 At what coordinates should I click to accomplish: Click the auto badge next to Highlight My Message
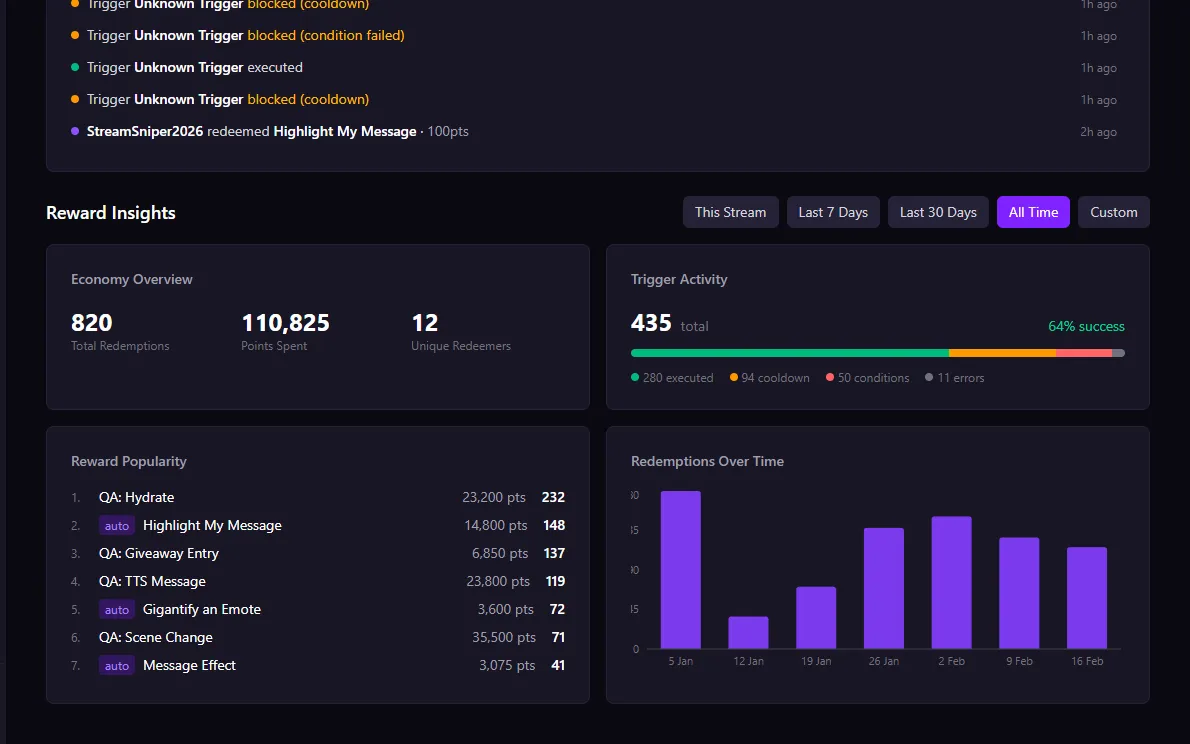(x=117, y=525)
